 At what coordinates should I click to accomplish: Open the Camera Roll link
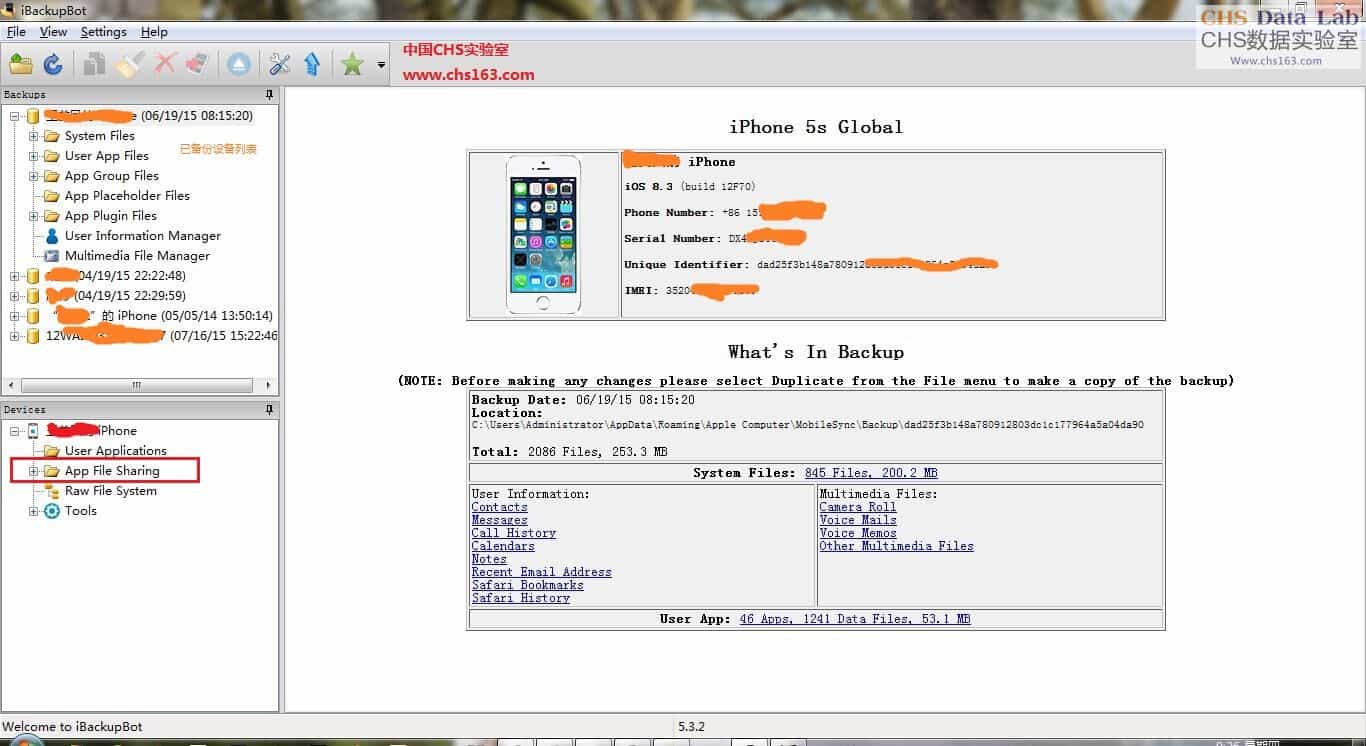tap(858, 507)
